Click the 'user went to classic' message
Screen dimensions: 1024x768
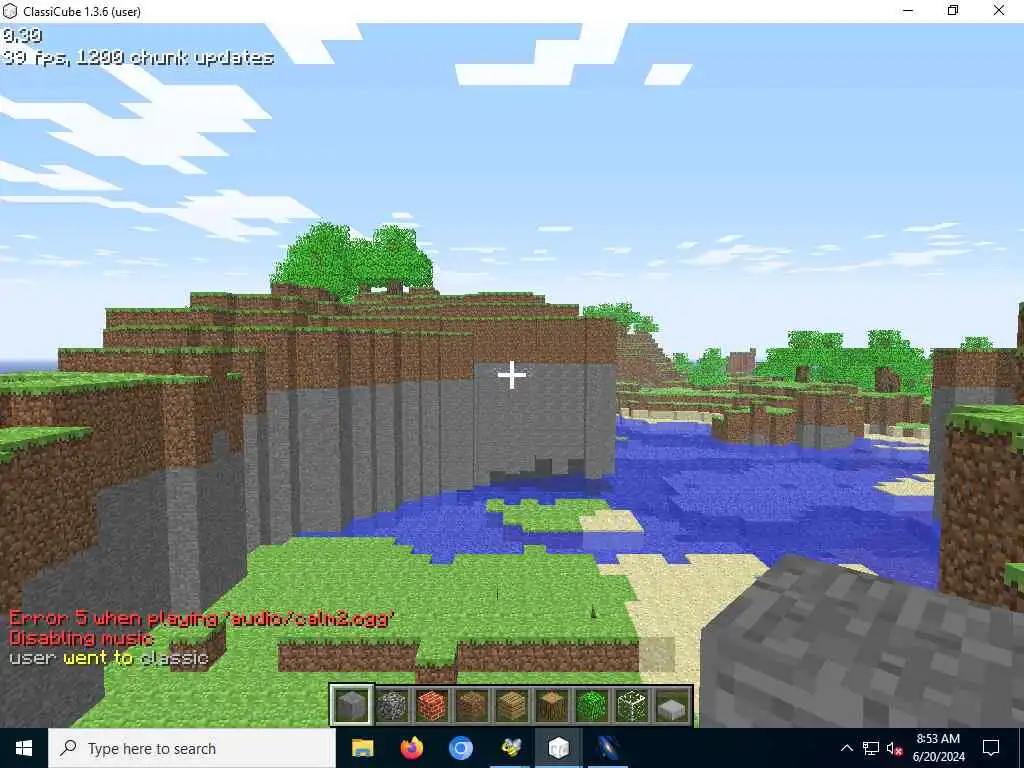(108, 658)
